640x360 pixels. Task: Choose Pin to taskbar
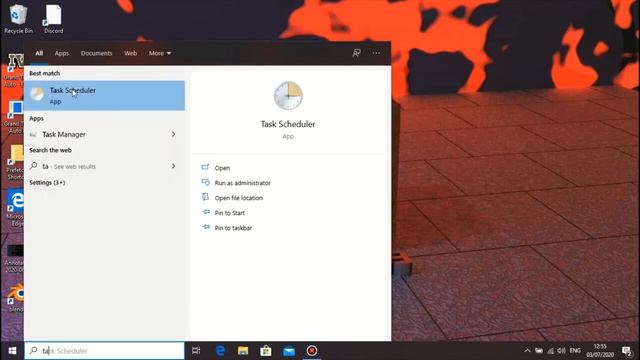click(x=233, y=228)
